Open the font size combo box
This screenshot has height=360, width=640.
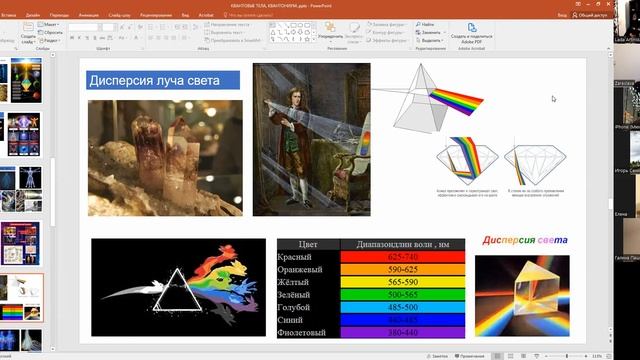click(x=108, y=27)
